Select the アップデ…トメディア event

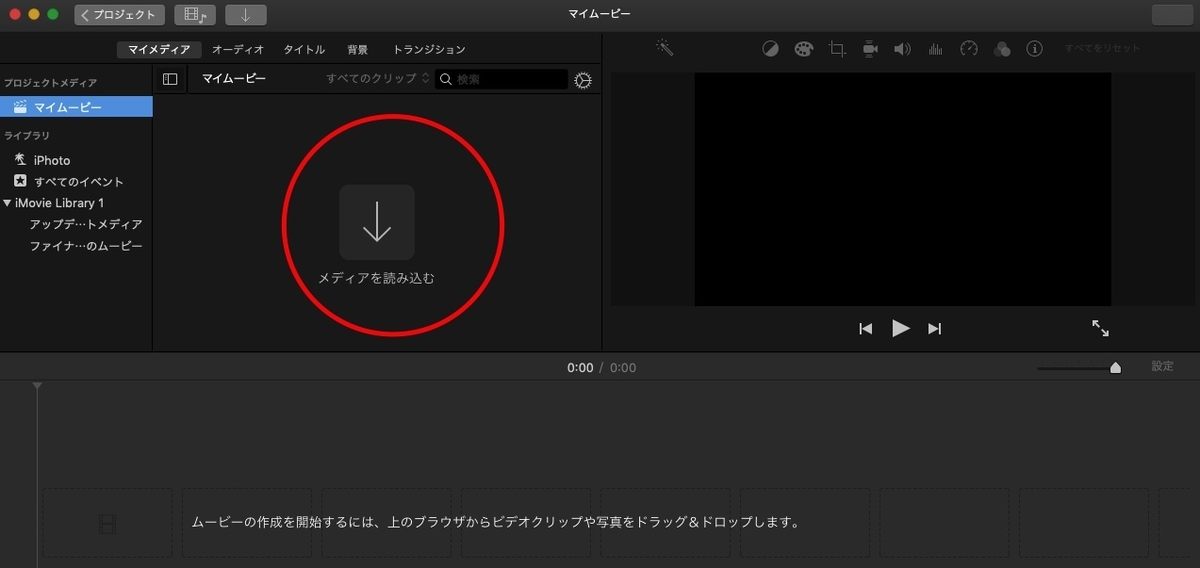point(86,224)
